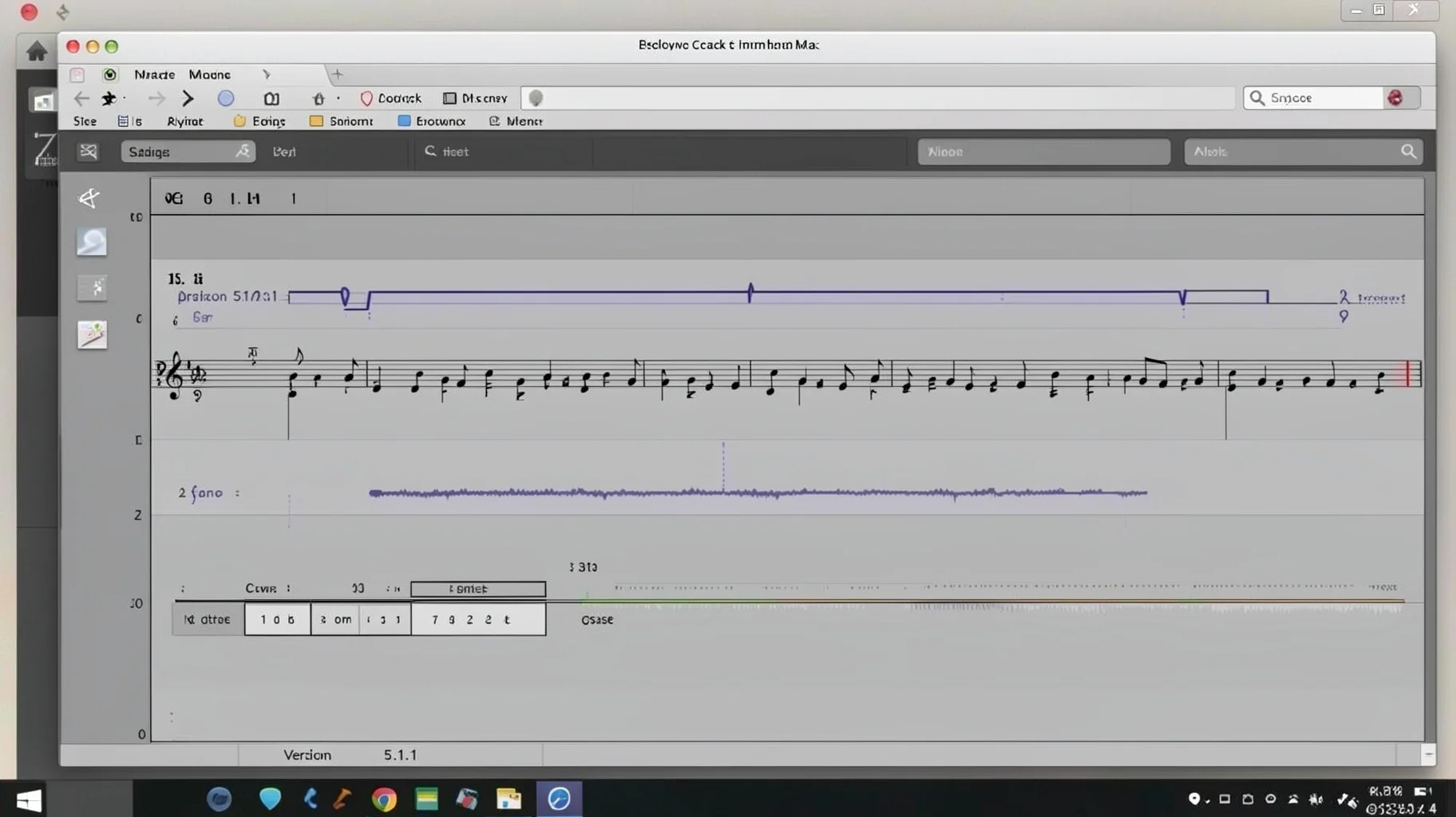Click the book-shaped reader icon in the toolbar
Viewport: 1456px width, 817px height.
[x=271, y=99]
